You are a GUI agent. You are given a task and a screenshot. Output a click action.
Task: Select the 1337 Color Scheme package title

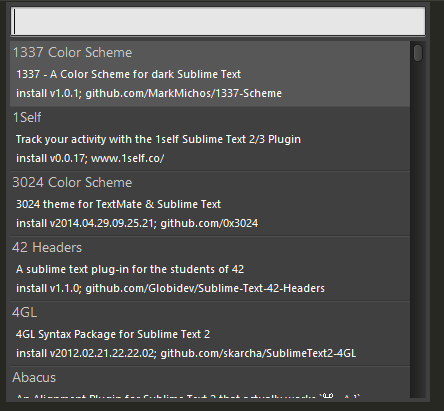(72, 53)
